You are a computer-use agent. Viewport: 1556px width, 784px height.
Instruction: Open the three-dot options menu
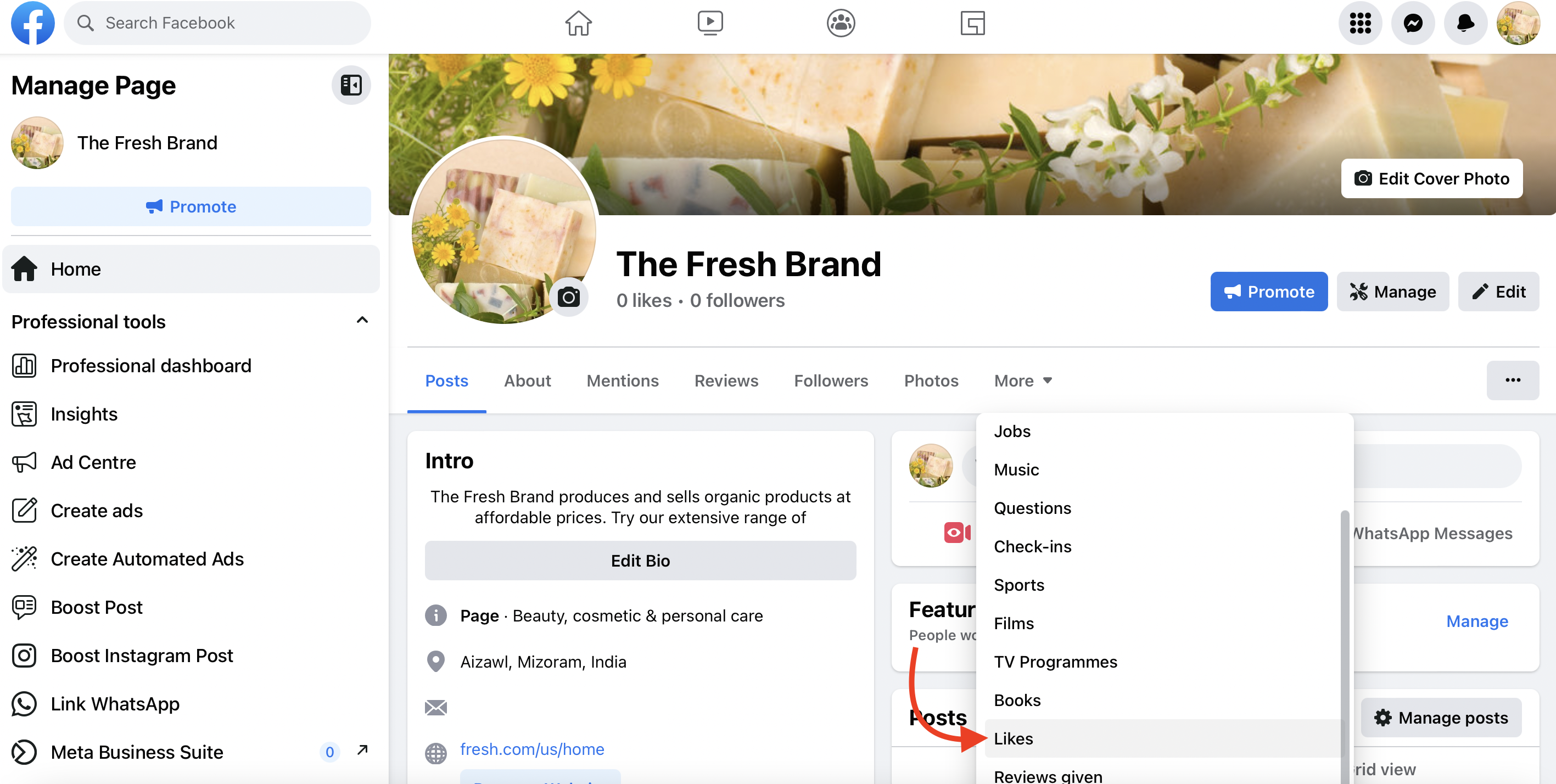pyautogui.click(x=1513, y=380)
